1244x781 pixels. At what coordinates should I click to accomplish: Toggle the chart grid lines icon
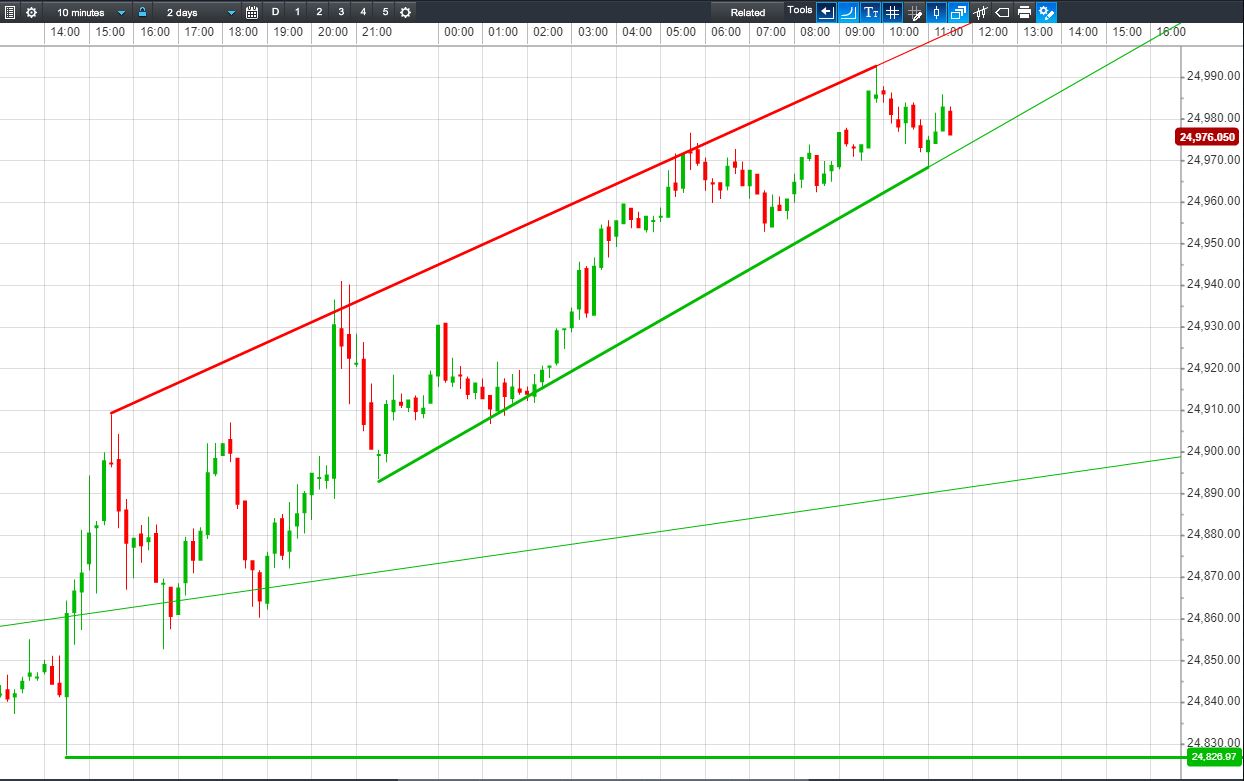pos(892,12)
